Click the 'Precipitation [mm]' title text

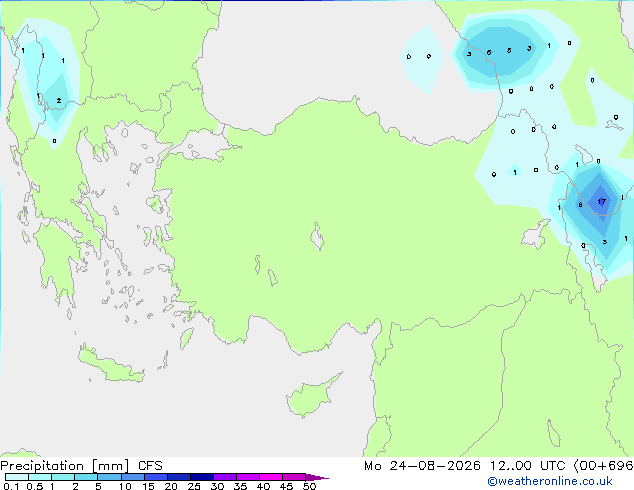point(65,466)
